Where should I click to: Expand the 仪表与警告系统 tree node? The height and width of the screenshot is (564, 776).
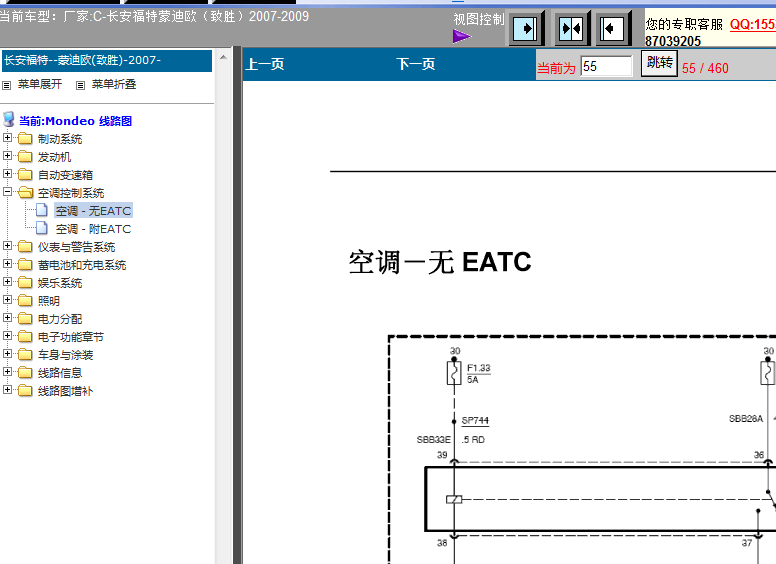coord(7,245)
